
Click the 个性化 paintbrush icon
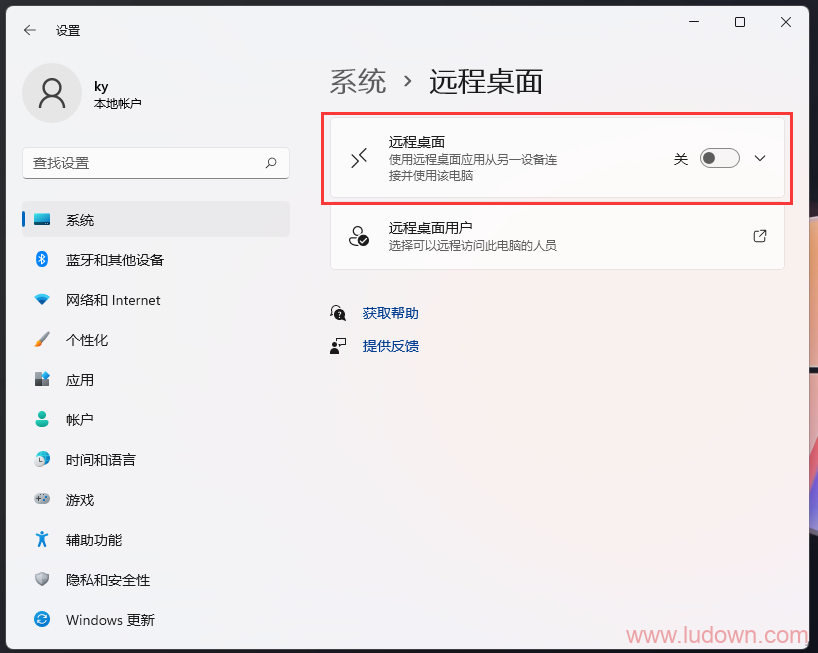[42, 340]
